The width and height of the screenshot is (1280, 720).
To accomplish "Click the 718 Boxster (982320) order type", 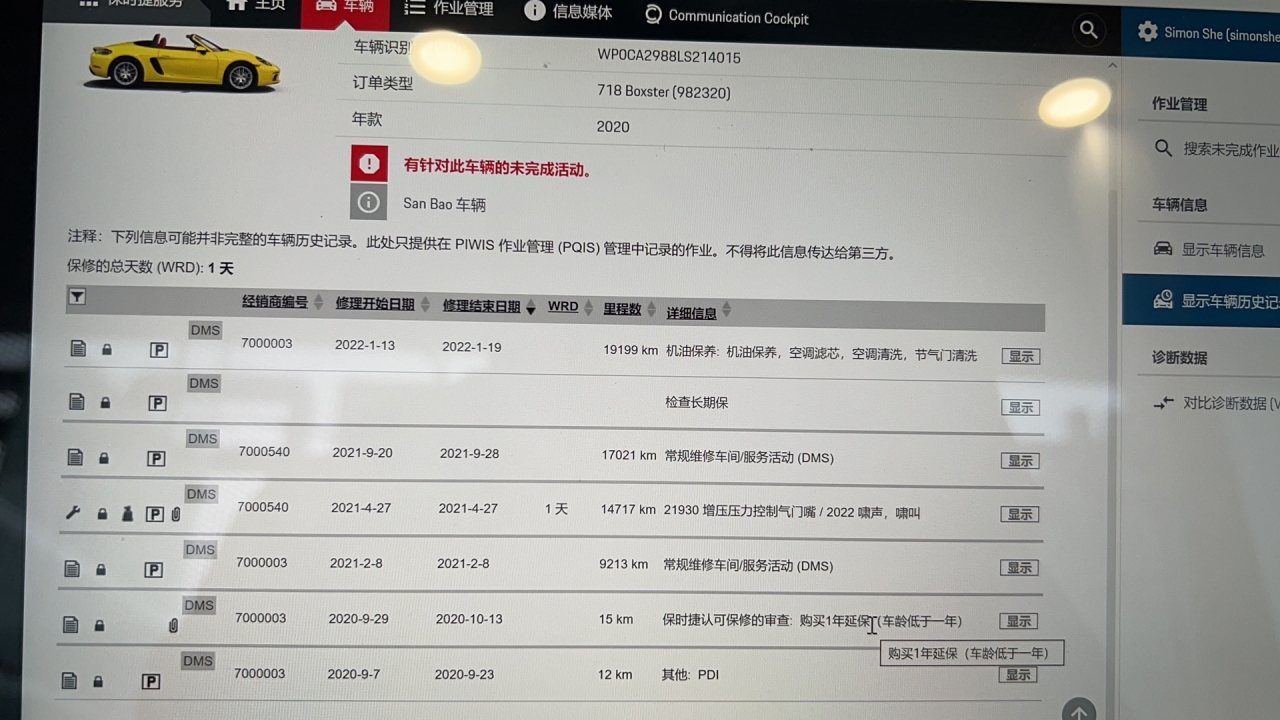I will [x=664, y=92].
